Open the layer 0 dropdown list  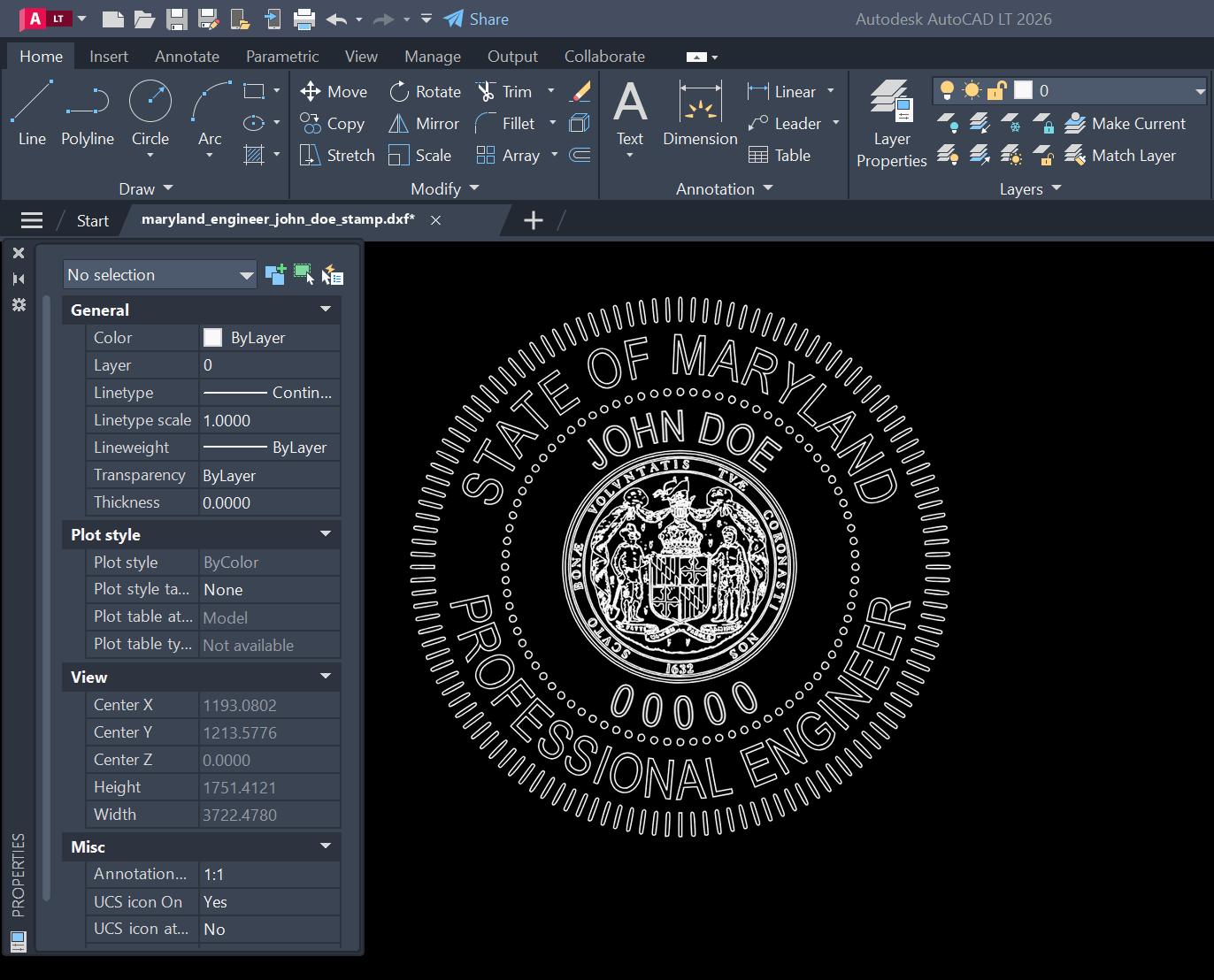point(1200,90)
